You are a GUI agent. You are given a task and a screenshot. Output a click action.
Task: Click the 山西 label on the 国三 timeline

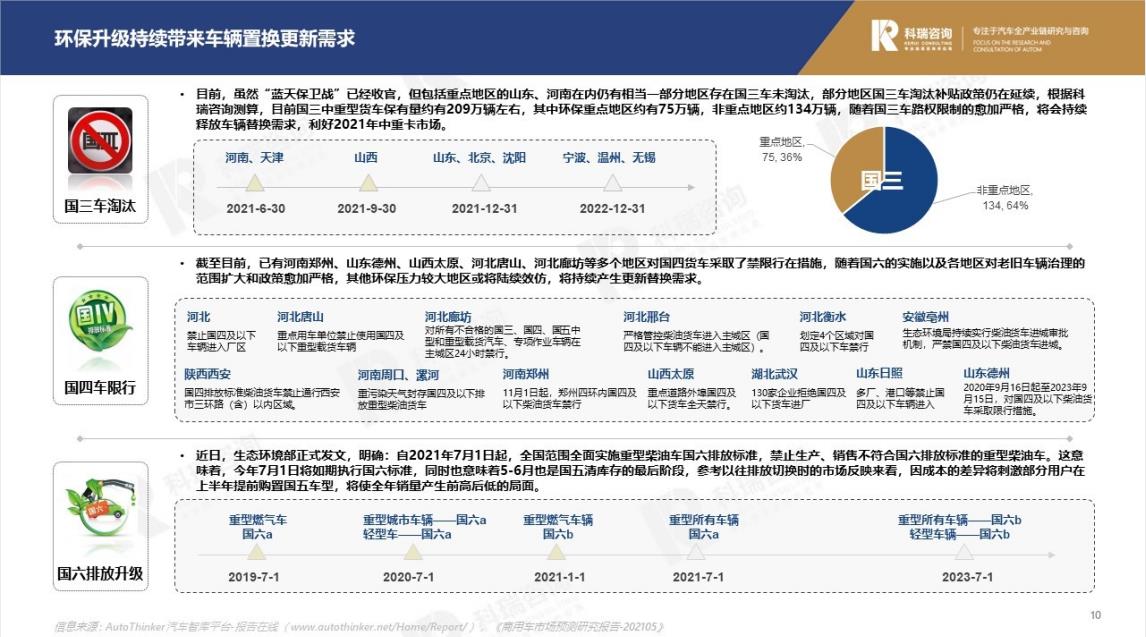pyautogui.click(x=365, y=158)
